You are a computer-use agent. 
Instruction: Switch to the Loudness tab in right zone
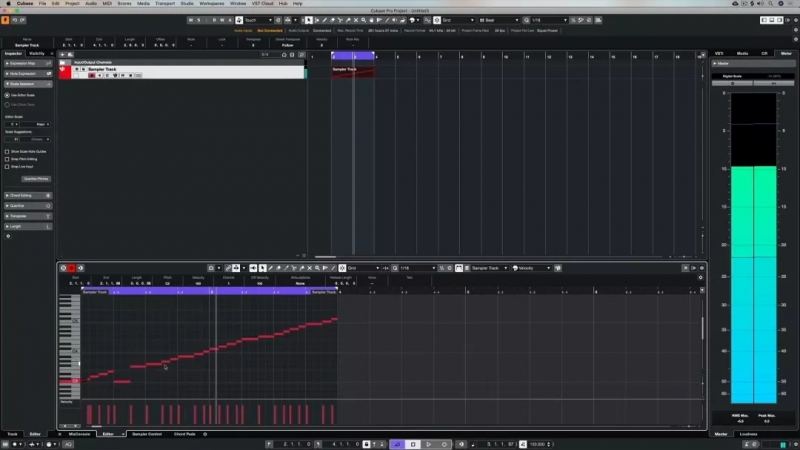click(x=748, y=434)
